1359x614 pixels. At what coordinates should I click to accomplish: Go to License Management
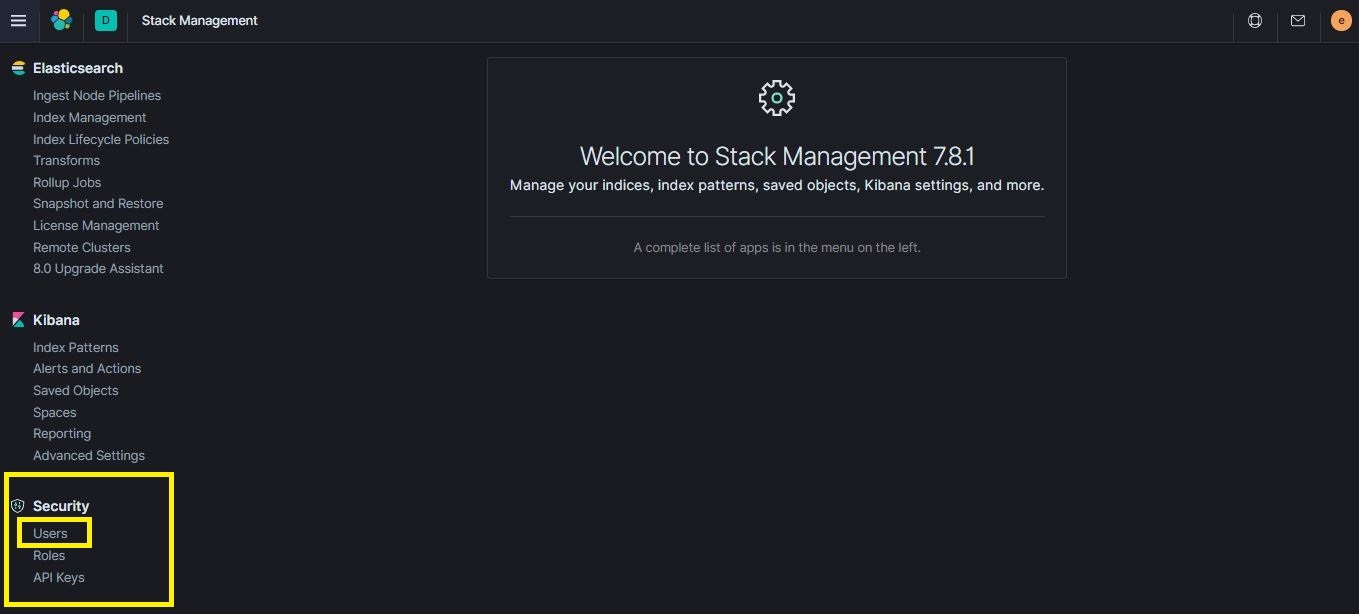96,225
